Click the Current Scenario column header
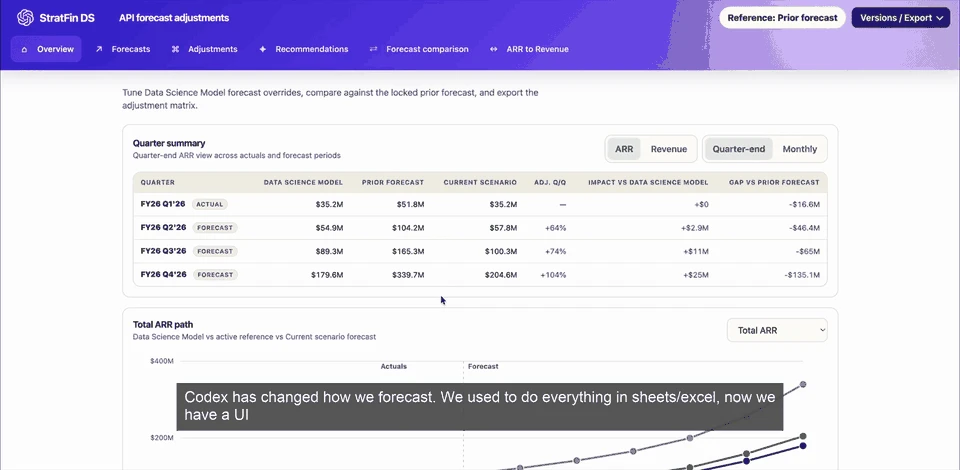960x470 pixels. [480, 182]
